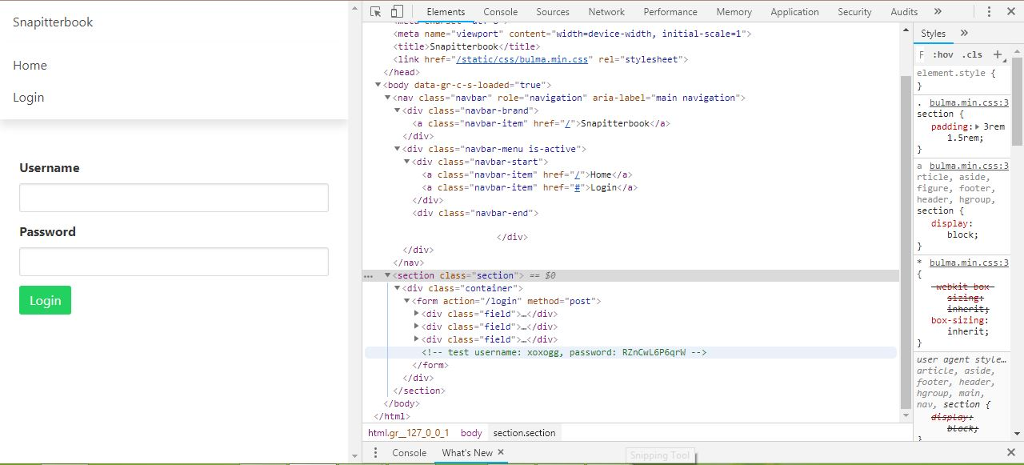
Task: Click the ellipsis beside the selected section node
Action: pyautogui.click(x=369, y=276)
